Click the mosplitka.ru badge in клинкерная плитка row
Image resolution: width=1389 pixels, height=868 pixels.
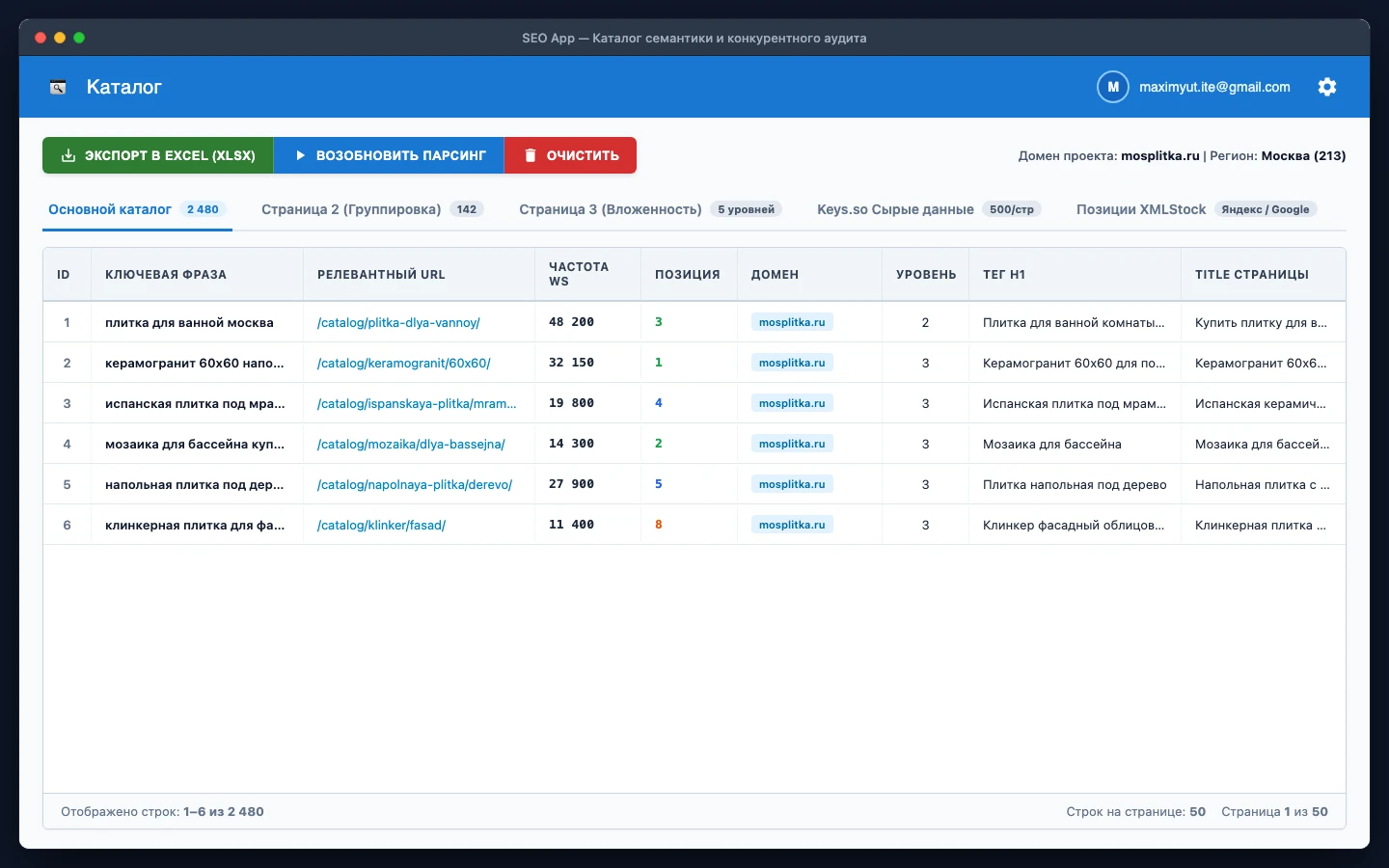(x=792, y=525)
